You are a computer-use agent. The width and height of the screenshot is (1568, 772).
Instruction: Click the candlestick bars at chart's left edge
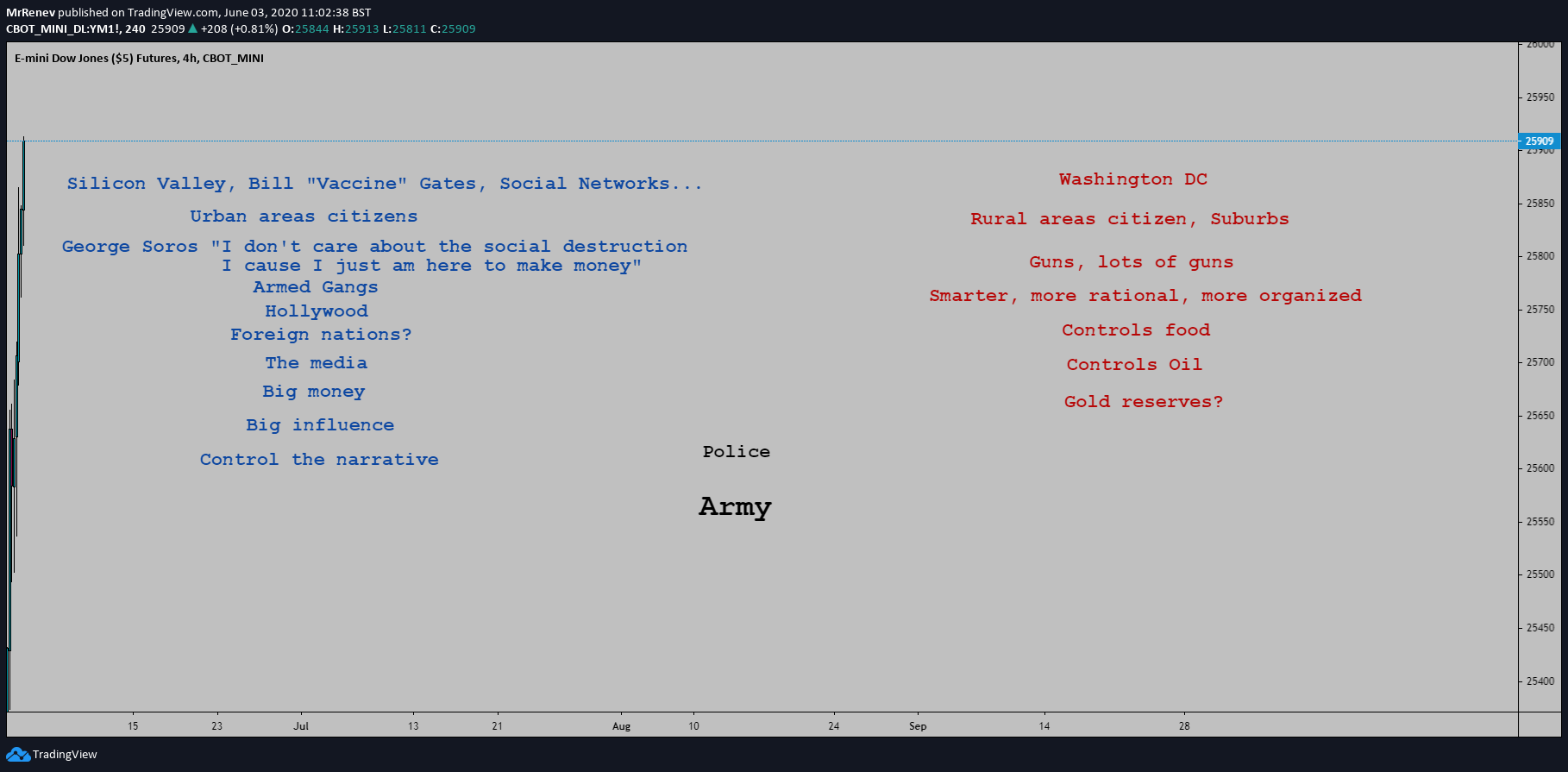click(16, 423)
